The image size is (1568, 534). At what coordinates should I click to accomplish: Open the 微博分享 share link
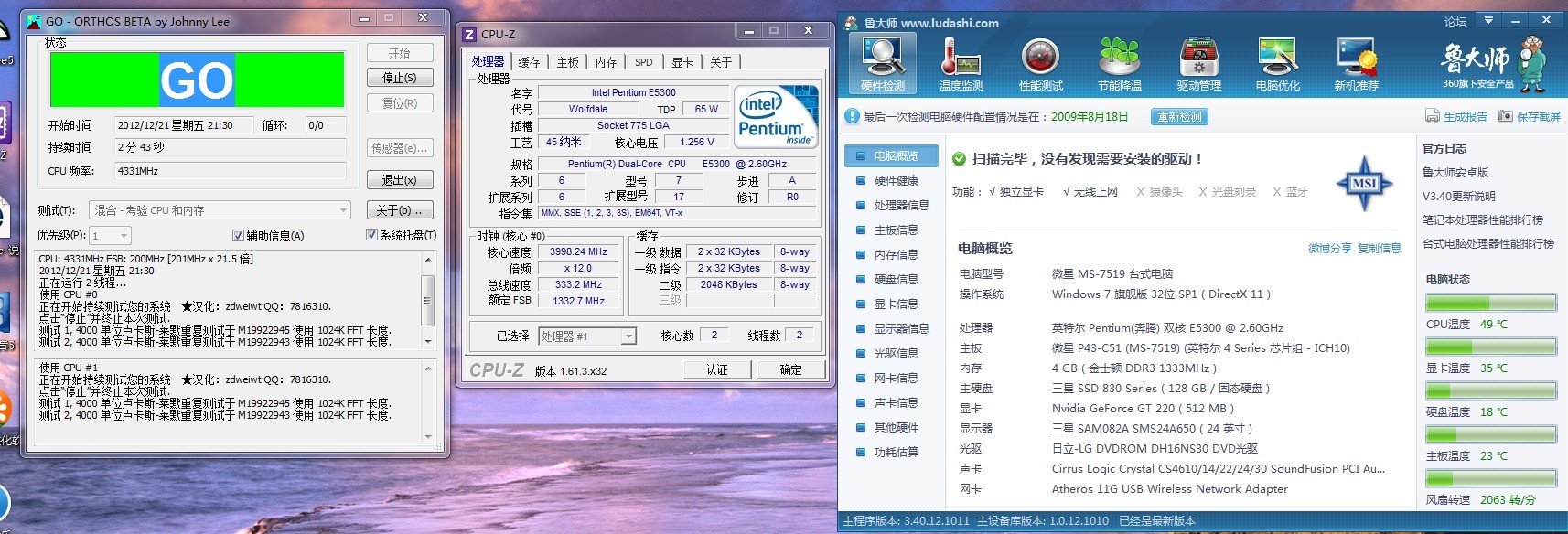point(1330,249)
